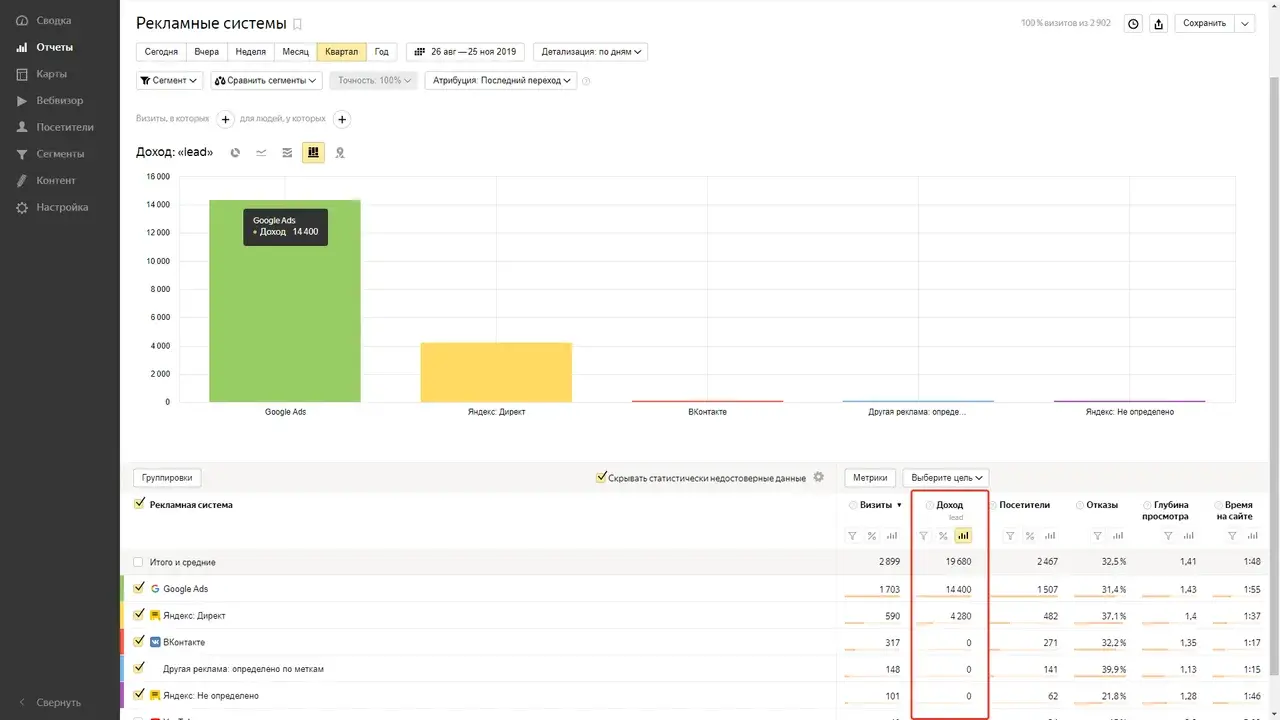Check the Итого и средние row

click(x=139, y=562)
